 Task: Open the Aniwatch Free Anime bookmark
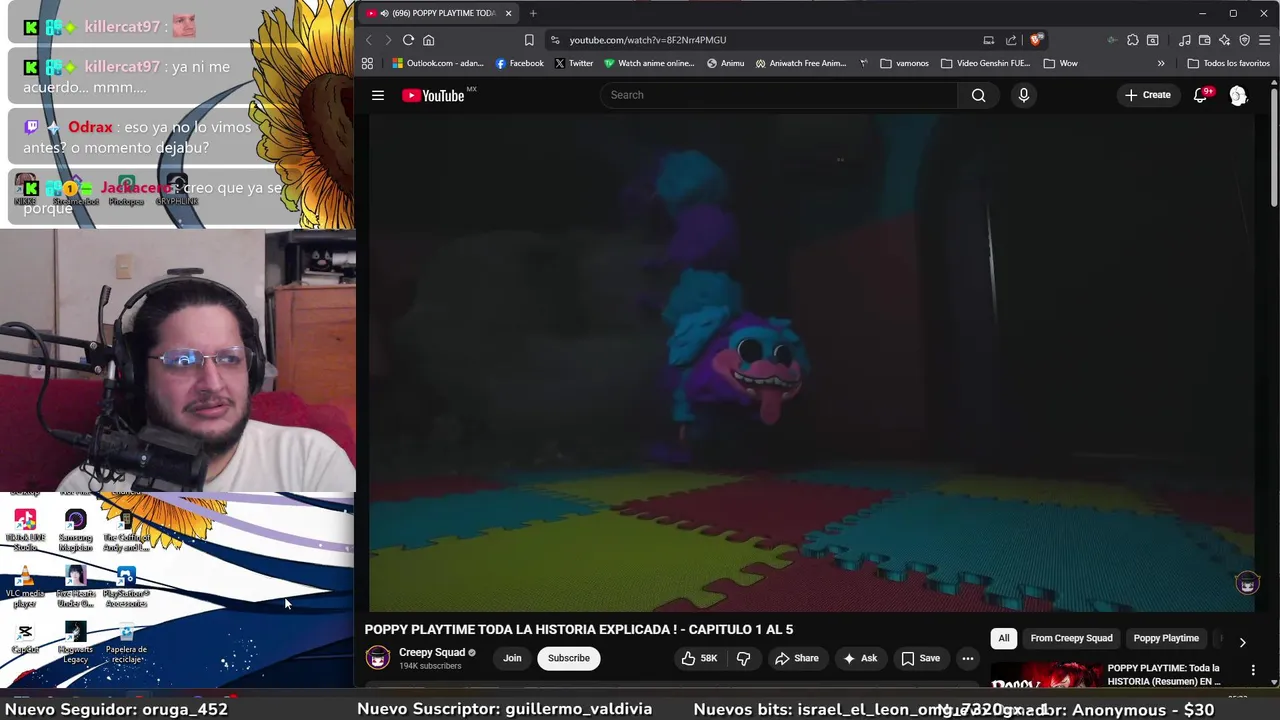click(x=801, y=63)
